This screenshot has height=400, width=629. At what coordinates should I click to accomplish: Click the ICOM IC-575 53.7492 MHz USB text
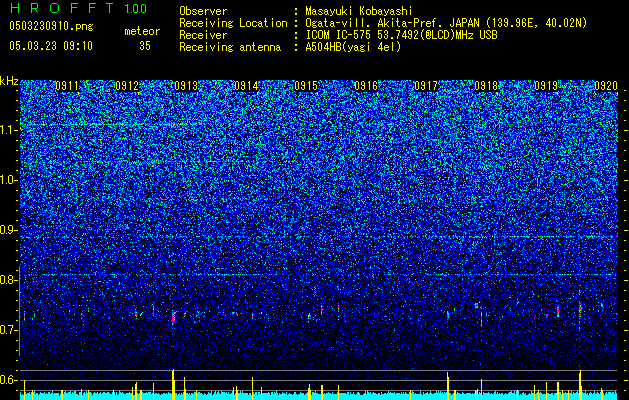401,35
